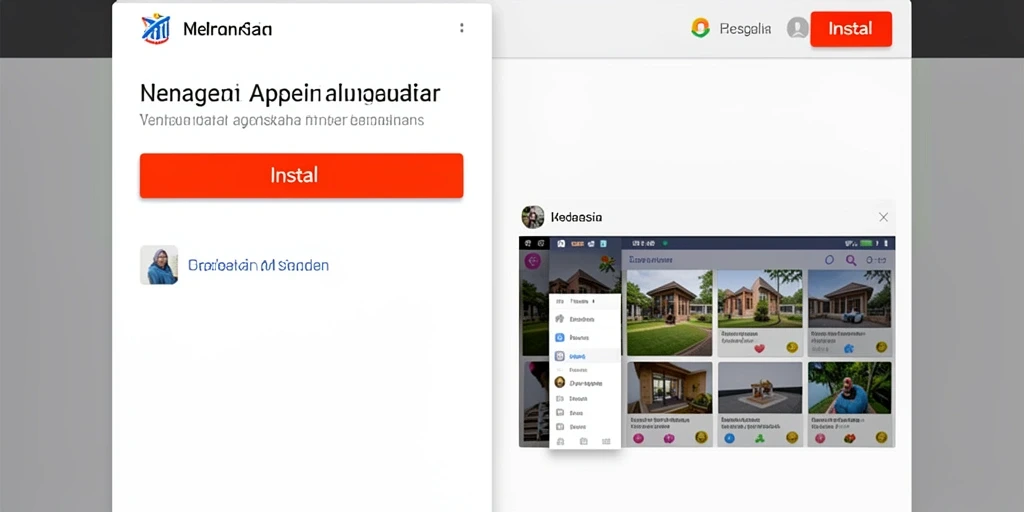This screenshot has height=512, width=1024.
Task: Open the three-dot menu beside Melronkaan
Action: click(462, 28)
